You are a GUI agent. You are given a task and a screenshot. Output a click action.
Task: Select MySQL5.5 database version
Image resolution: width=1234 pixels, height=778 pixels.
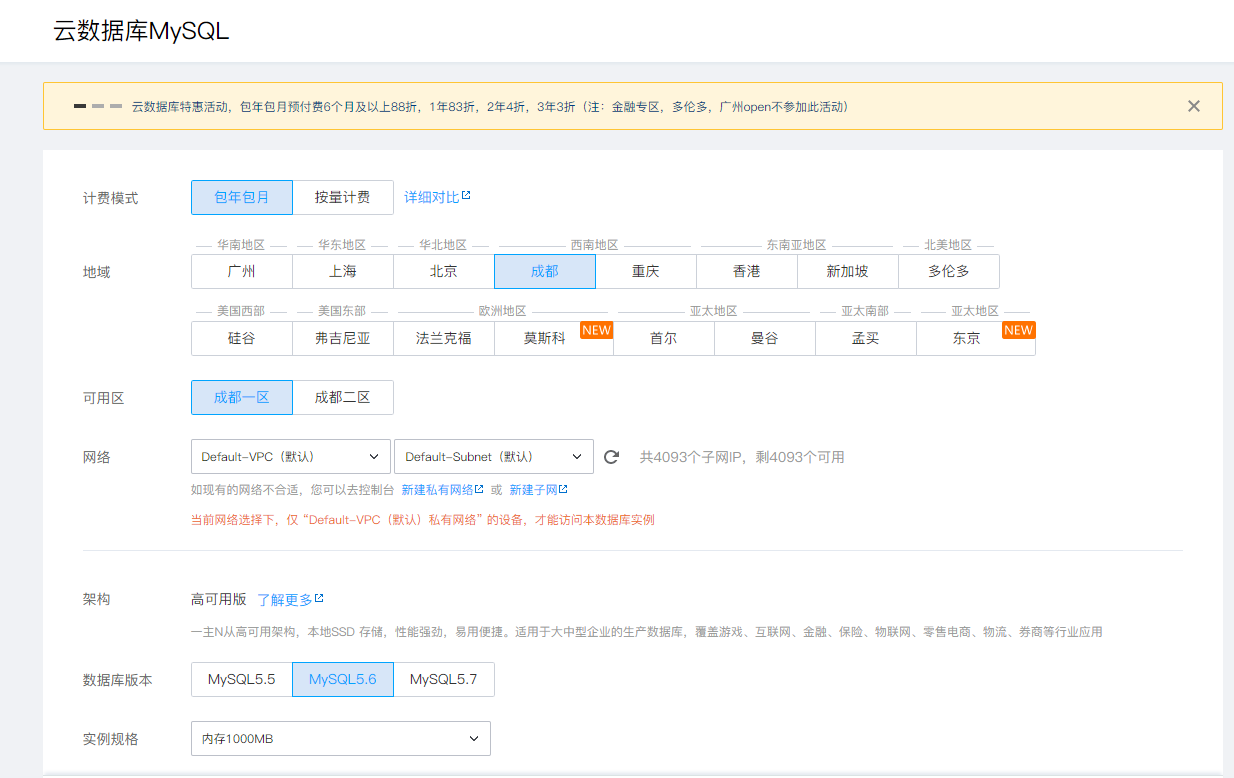(x=242, y=679)
